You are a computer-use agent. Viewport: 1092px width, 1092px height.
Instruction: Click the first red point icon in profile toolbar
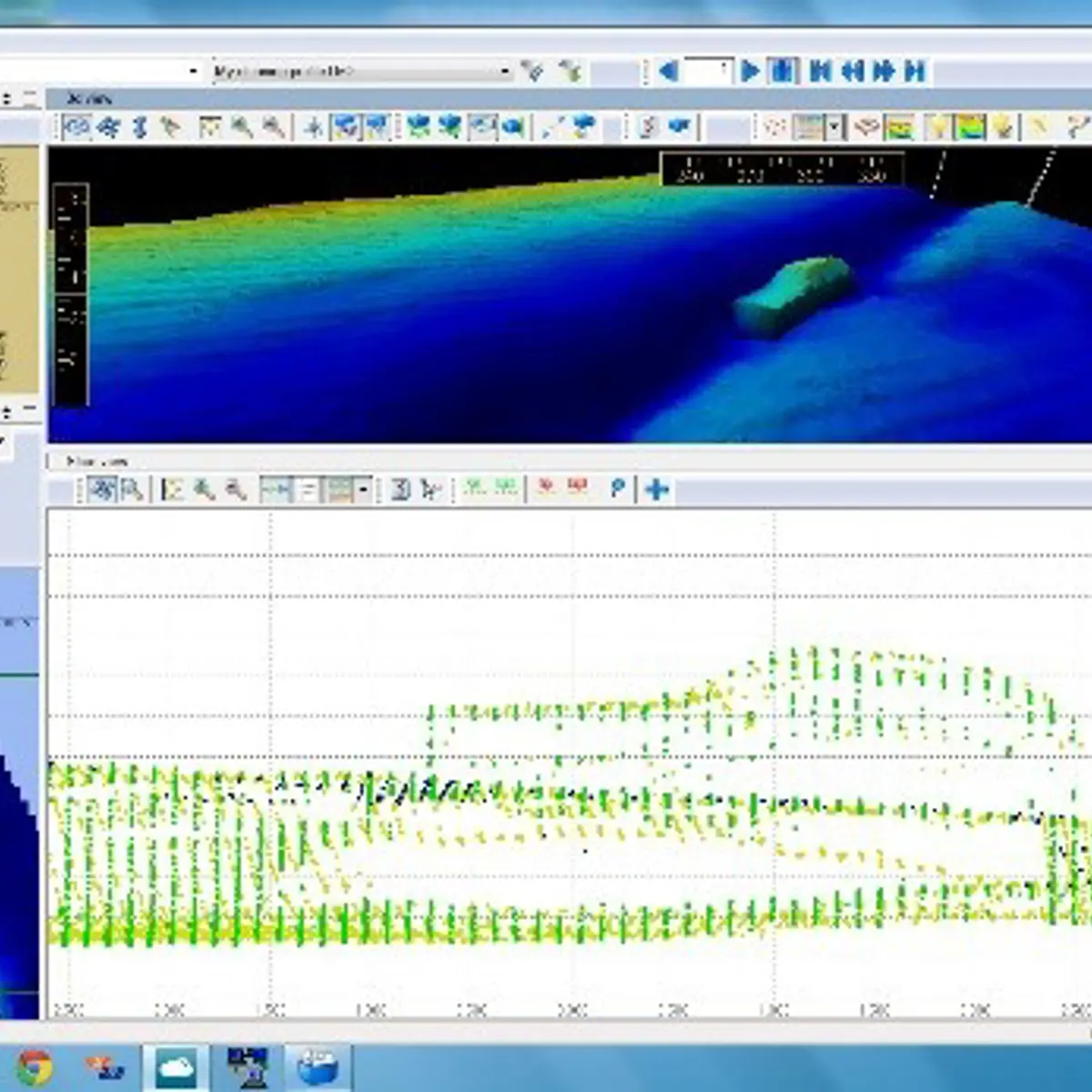point(546,489)
